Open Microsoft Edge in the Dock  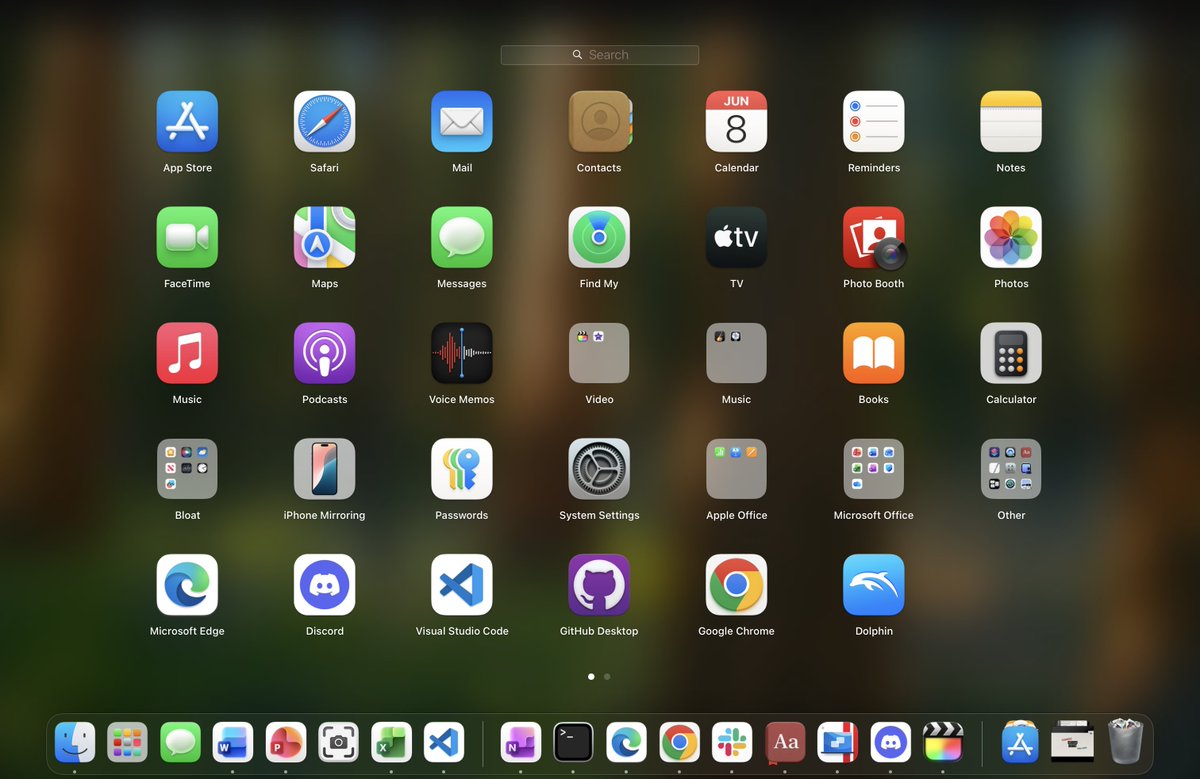pos(626,742)
